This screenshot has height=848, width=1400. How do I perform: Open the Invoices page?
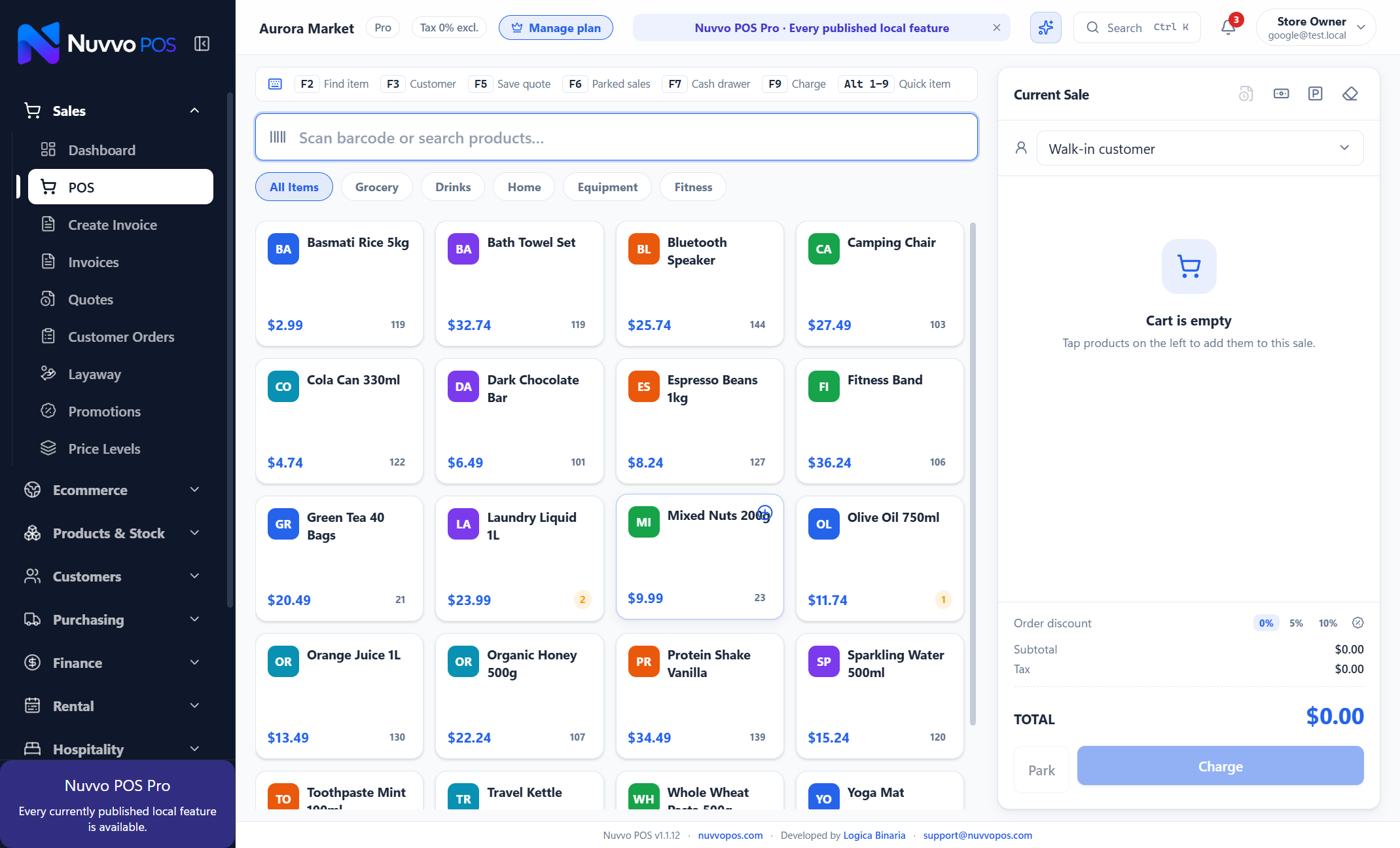pyautogui.click(x=120, y=262)
